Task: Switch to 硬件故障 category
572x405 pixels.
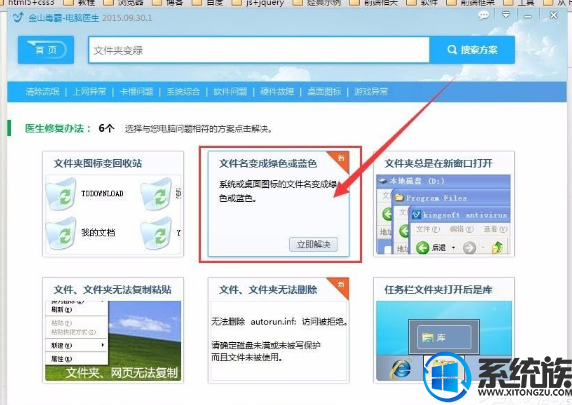Action: [277, 92]
